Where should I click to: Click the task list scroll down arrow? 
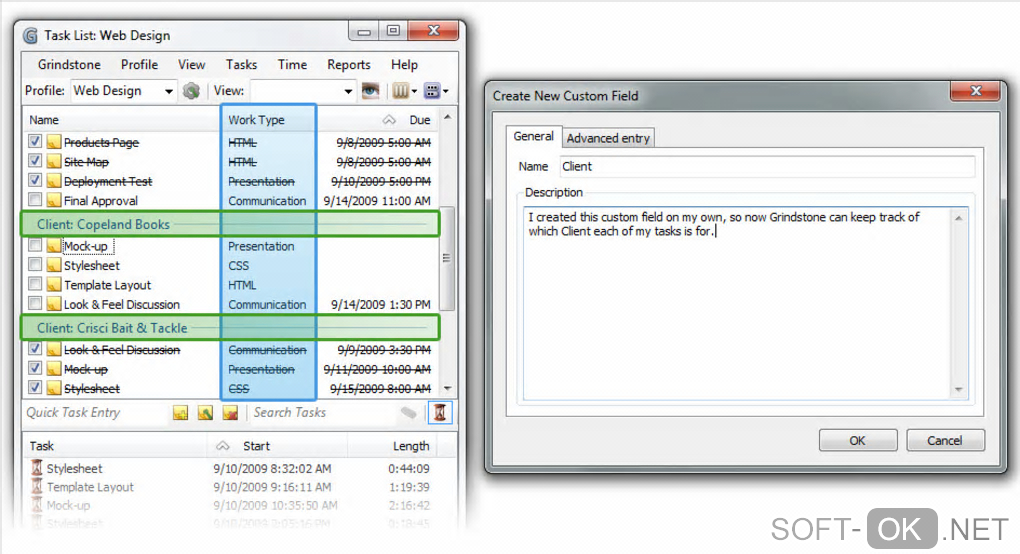[x=447, y=388]
